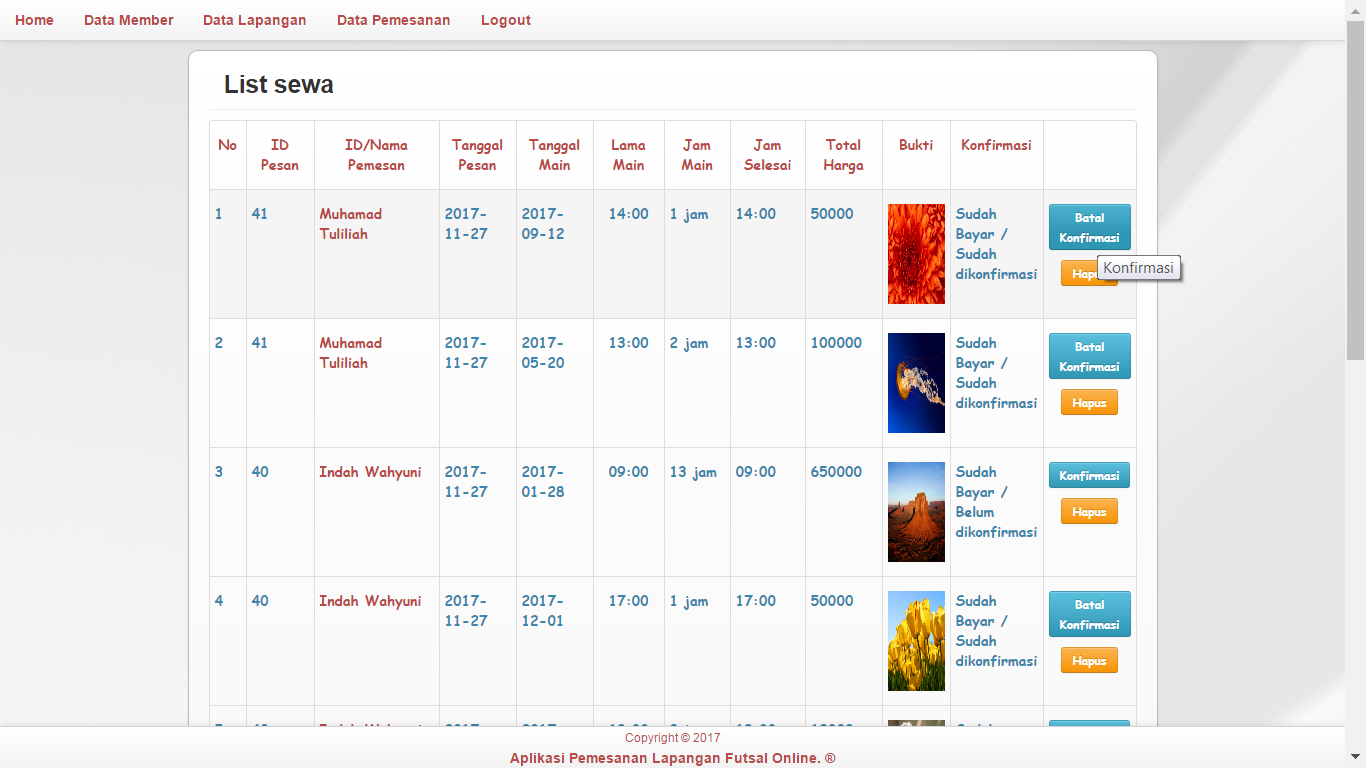Click the Logout link
Viewport: 1366px width, 768px height.
[x=505, y=20]
